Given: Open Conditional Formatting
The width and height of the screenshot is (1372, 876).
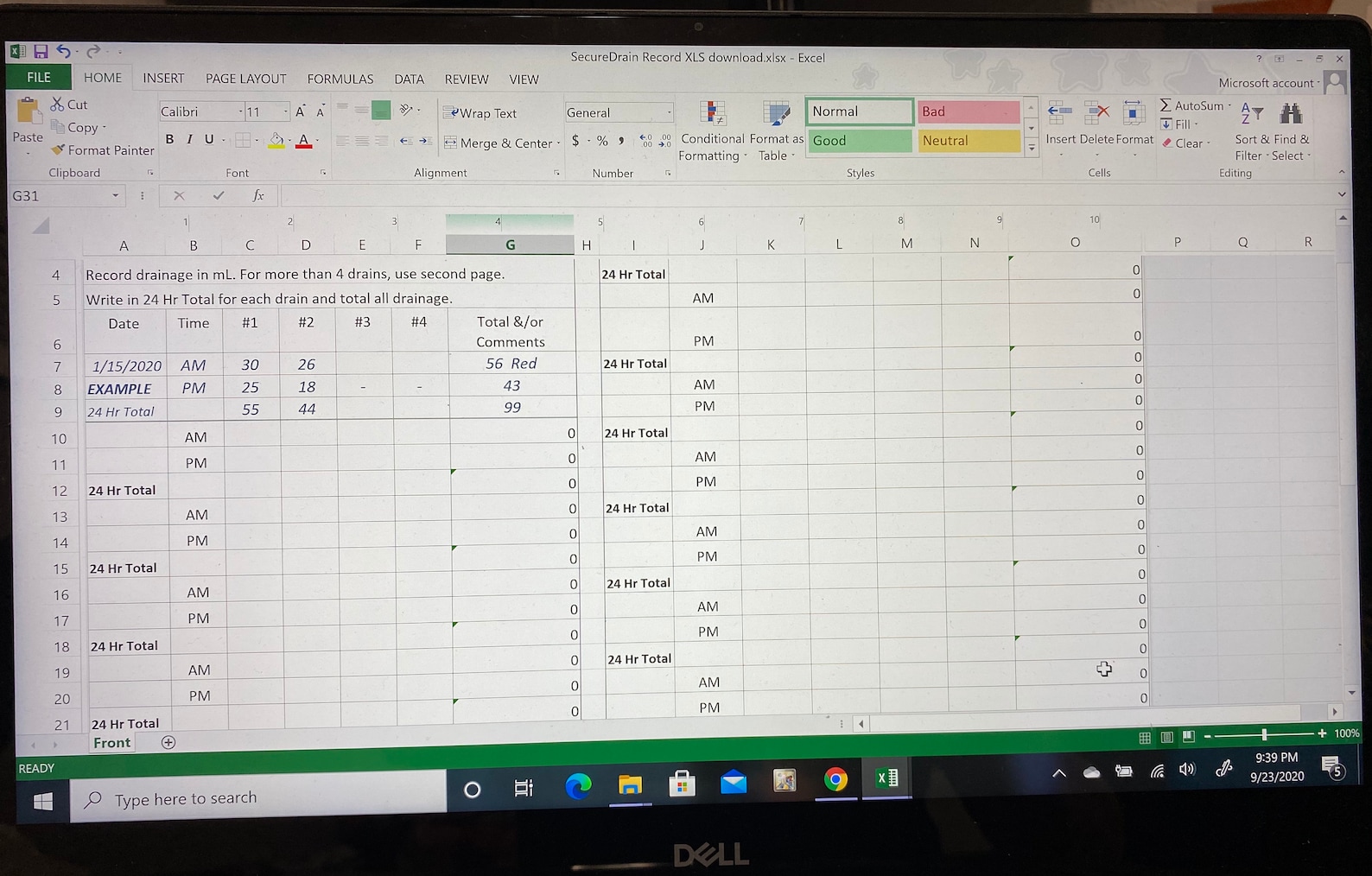Looking at the screenshot, I should tap(712, 131).
